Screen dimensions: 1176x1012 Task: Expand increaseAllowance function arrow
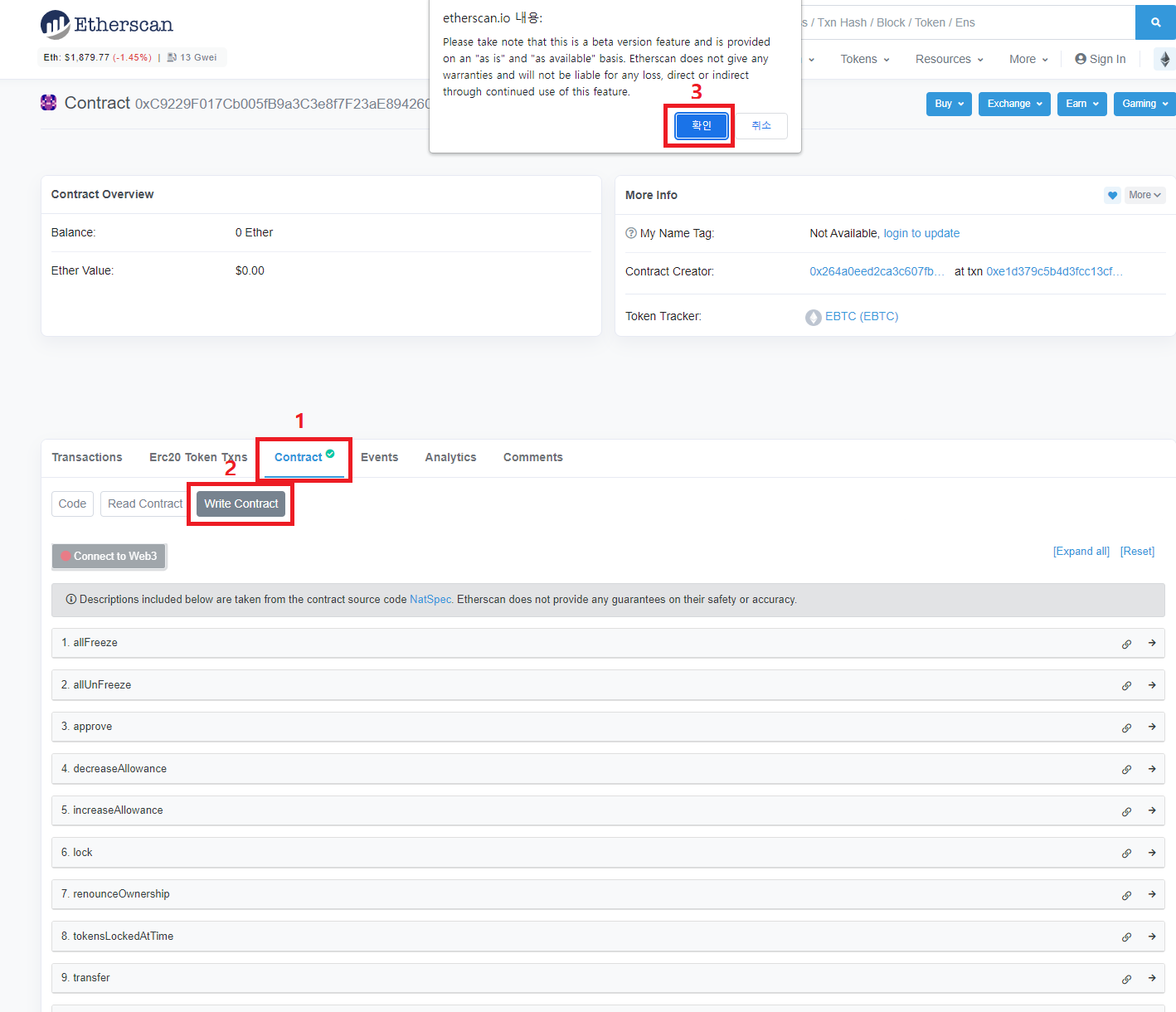click(x=1152, y=810)
